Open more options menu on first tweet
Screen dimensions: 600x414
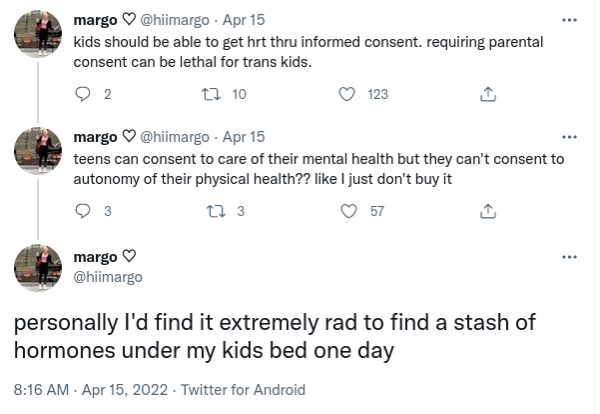pyautogui.click(x=570, y=20)
